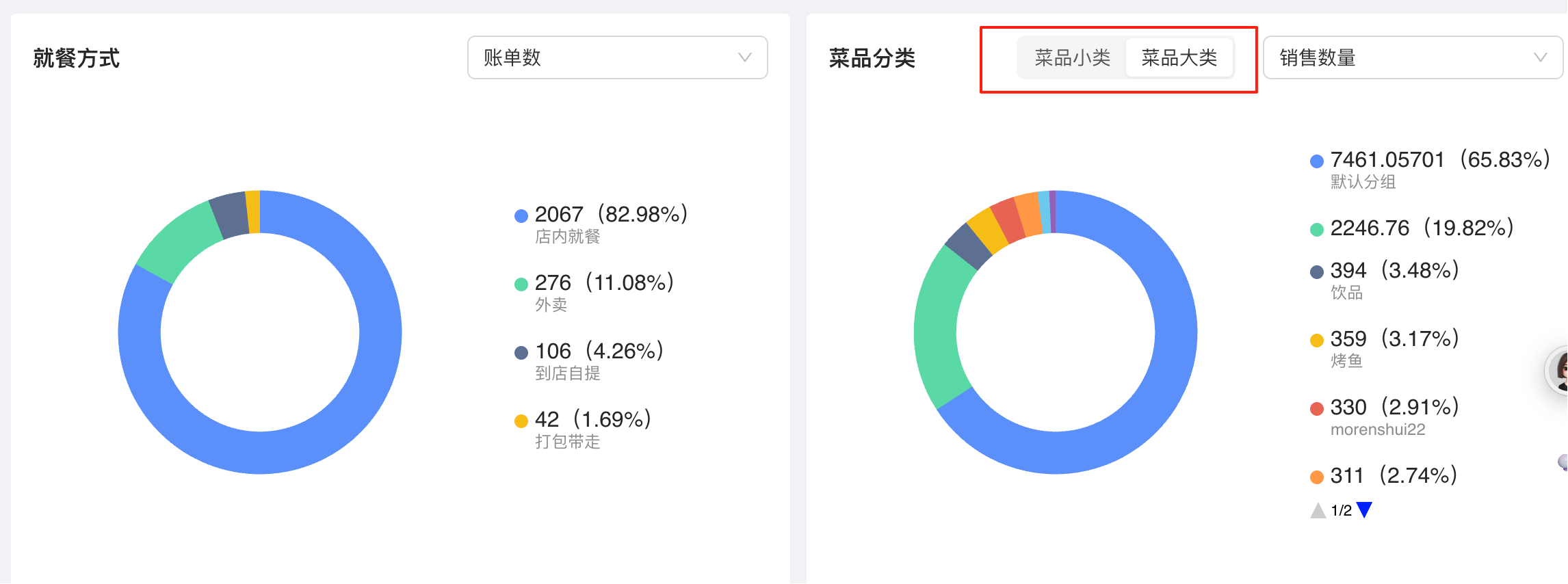Click the 默认分组 legend item
The width and height of the screenshot is (1568, 584).
coord(1428,169)
